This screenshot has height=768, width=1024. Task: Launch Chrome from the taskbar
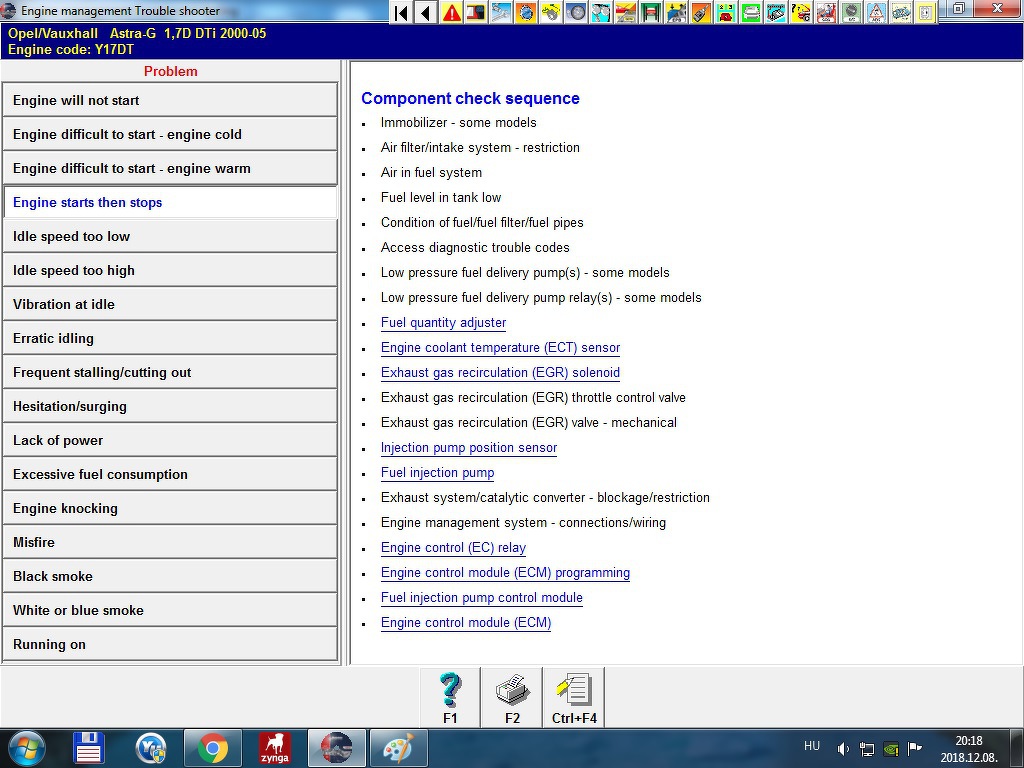[x=213, y=748]
